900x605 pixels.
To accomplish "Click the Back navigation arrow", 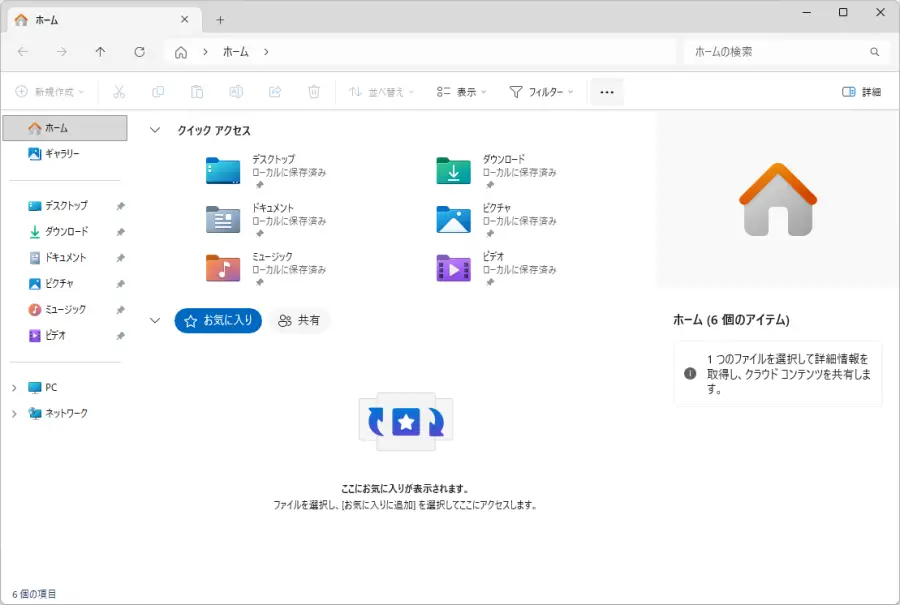I will point(23,52).
